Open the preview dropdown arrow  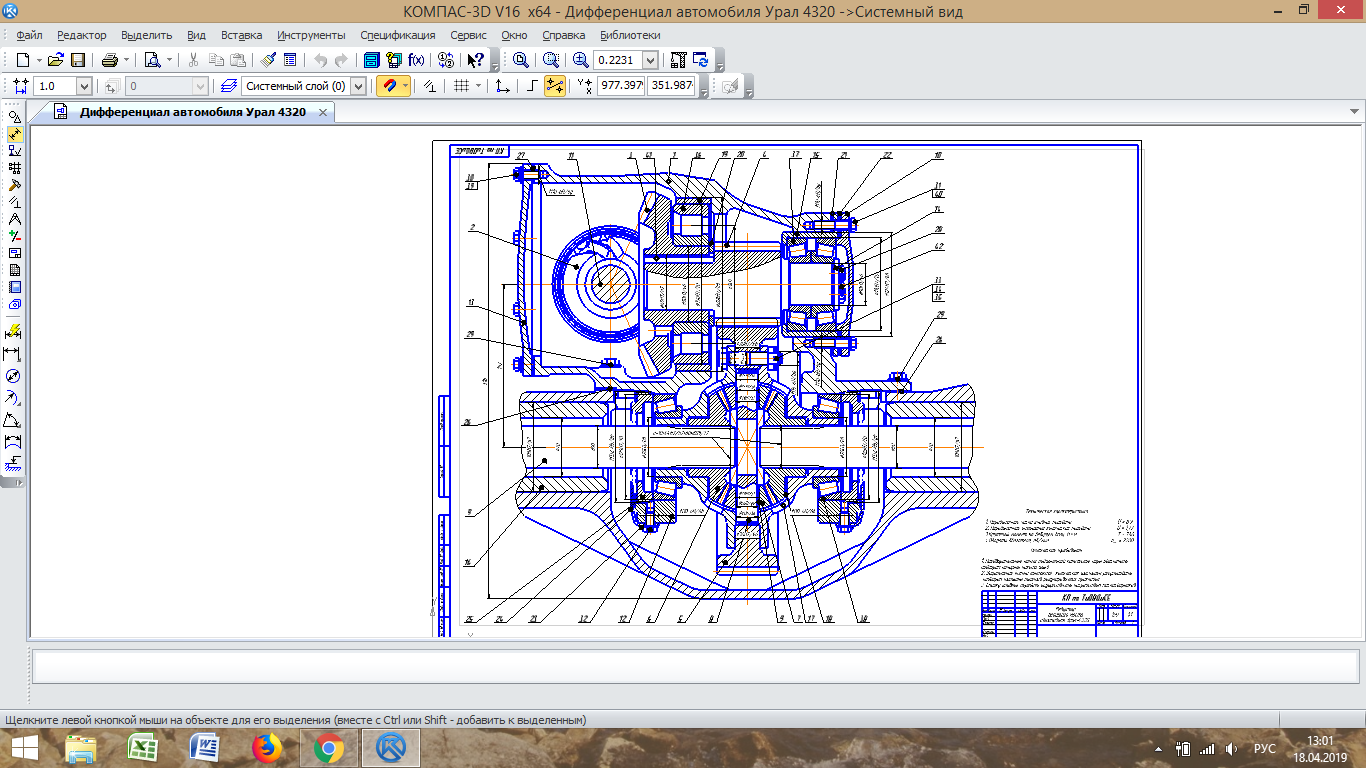pos(169,60)
